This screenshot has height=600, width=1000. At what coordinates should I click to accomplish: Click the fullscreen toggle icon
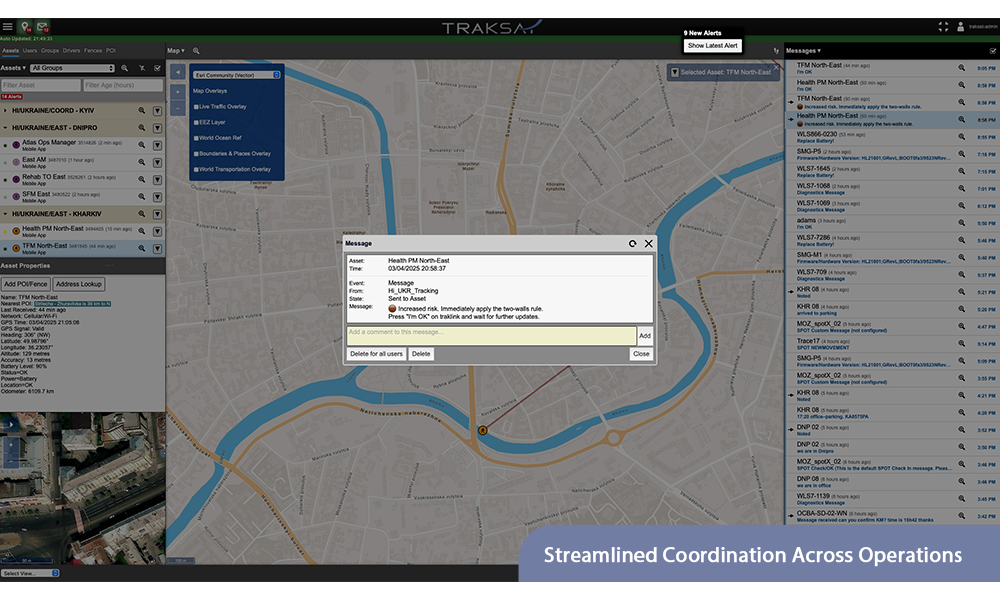943,27
